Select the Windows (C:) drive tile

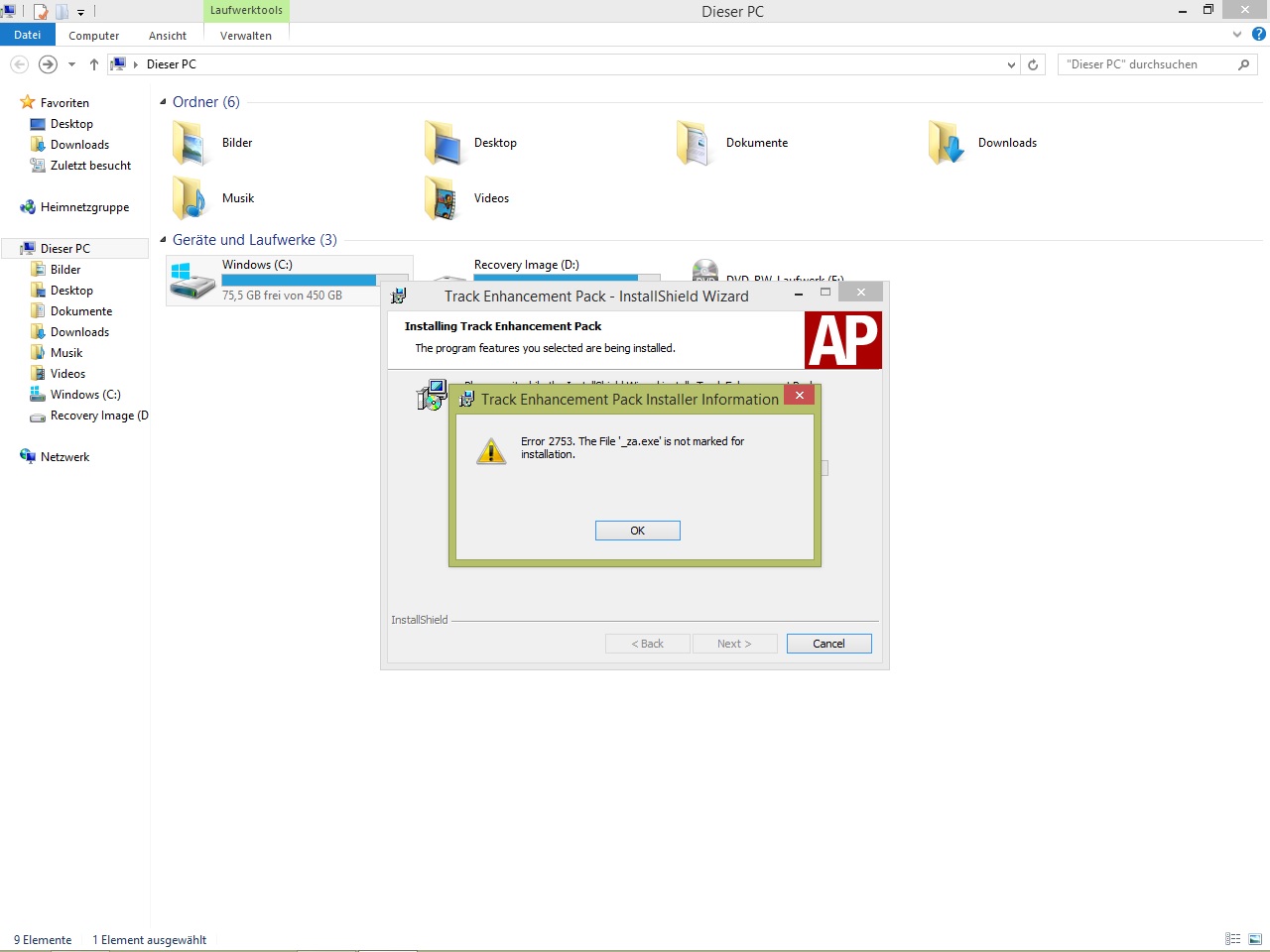point(288,281)
